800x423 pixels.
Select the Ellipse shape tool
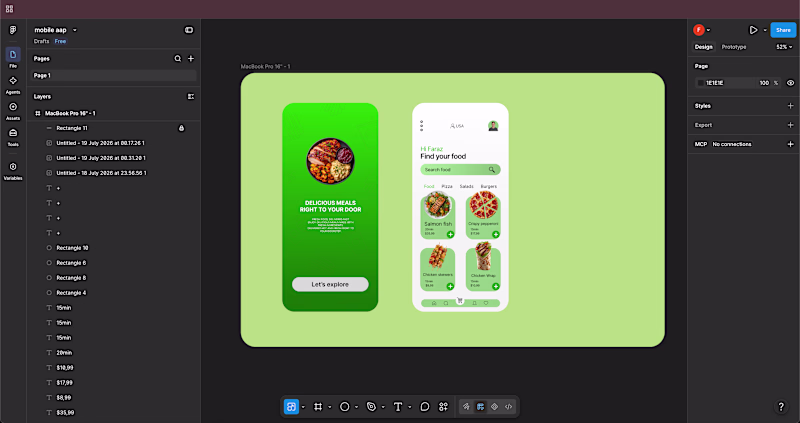coord(344,407)
